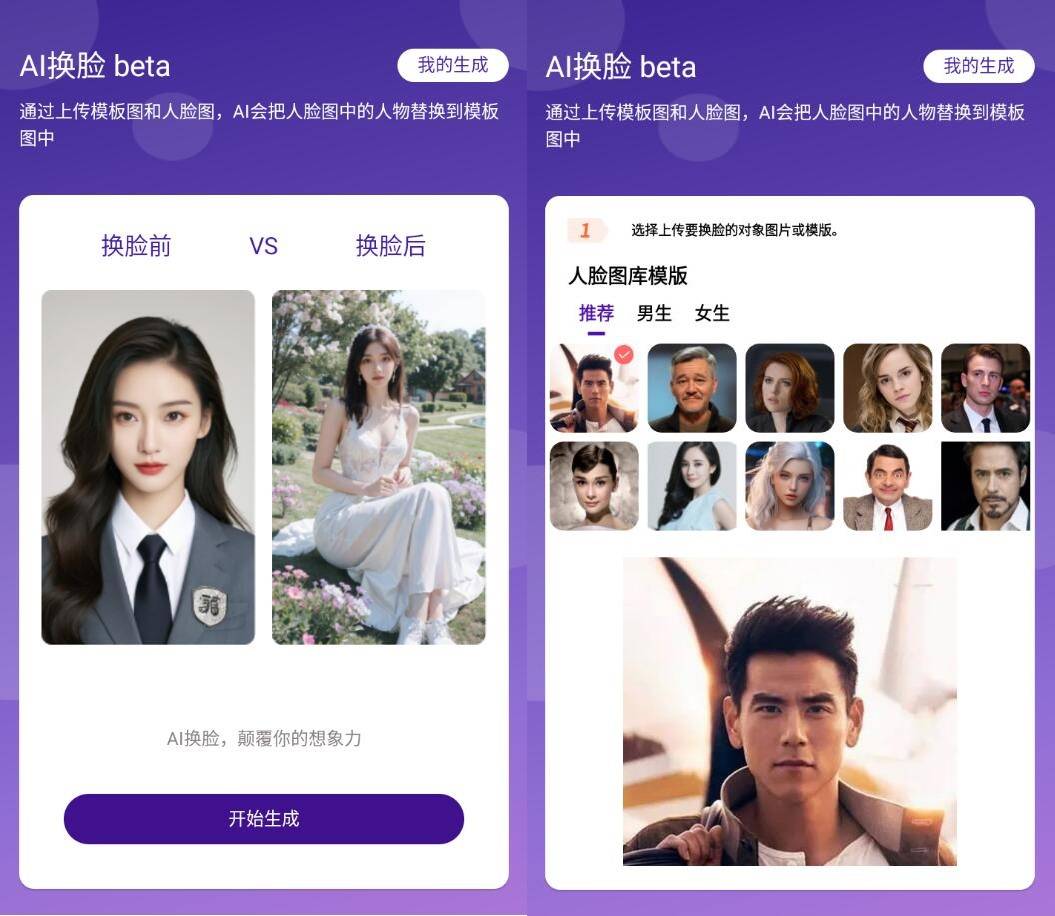Open 我的生成 on the left screen
This screenshot has width=1055, height=916.
453,65
